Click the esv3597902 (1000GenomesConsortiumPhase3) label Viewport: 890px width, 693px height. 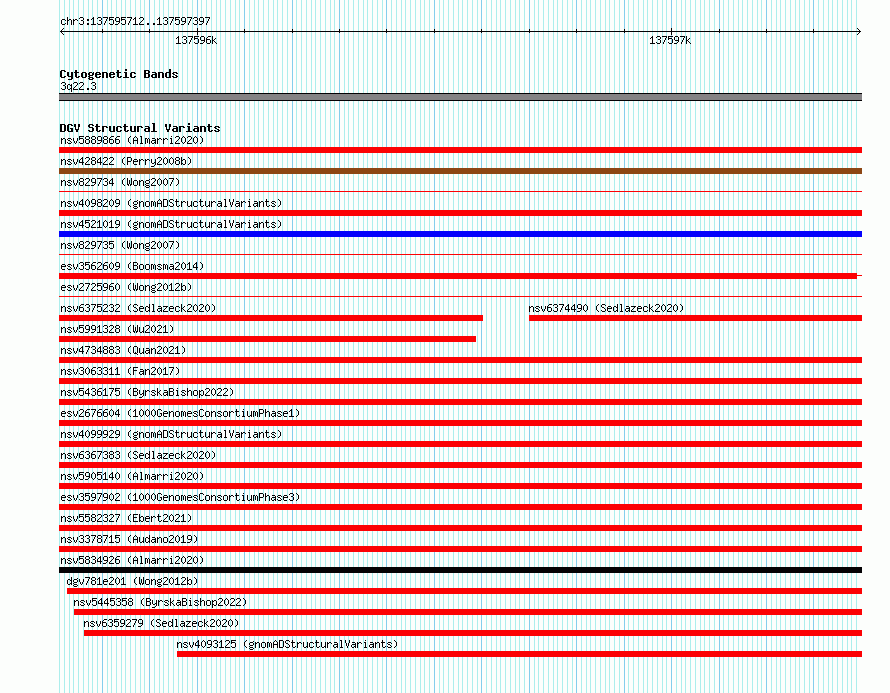click(x=180, y=497)
